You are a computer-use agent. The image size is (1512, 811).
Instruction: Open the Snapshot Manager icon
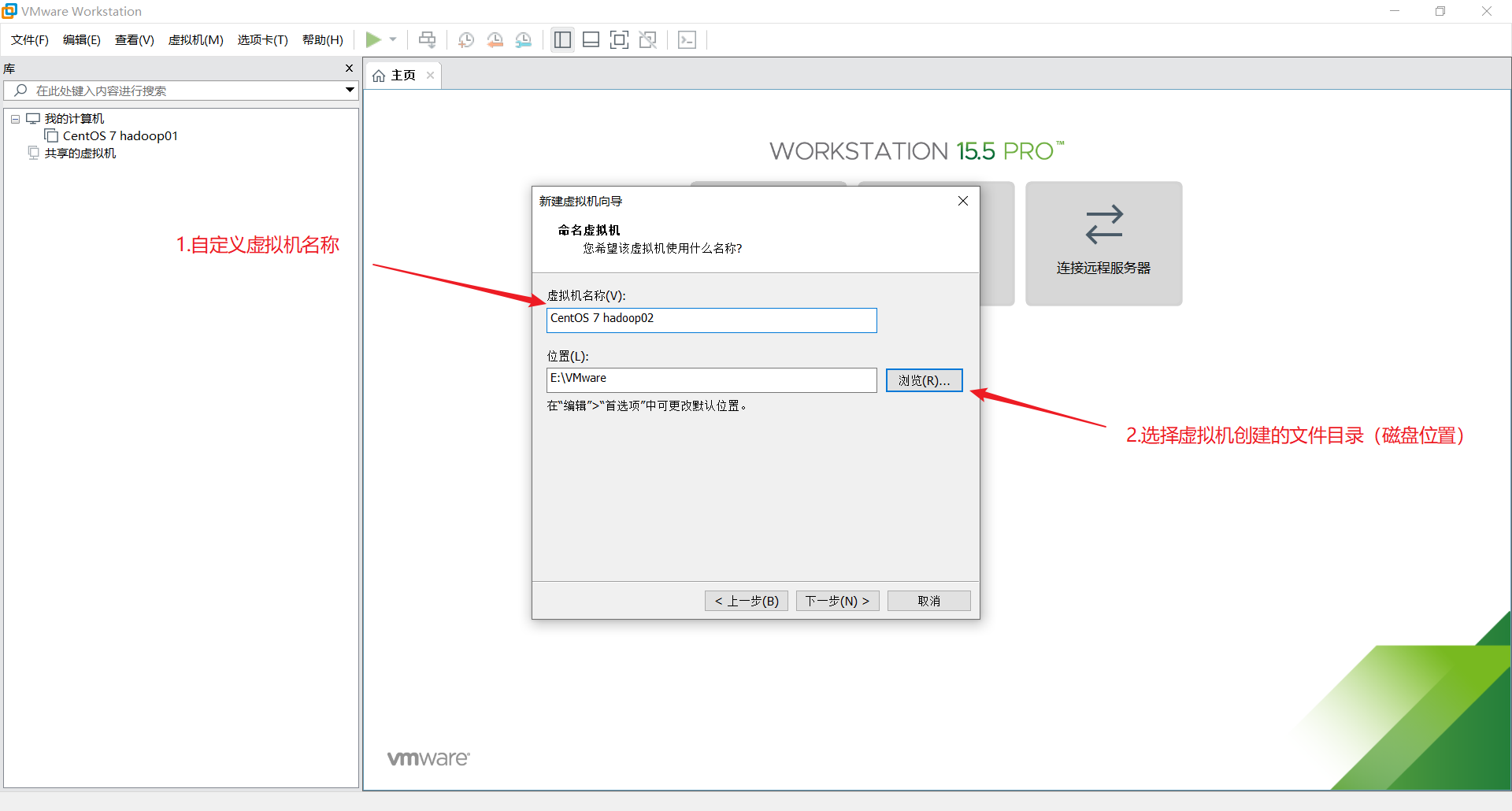524,39
